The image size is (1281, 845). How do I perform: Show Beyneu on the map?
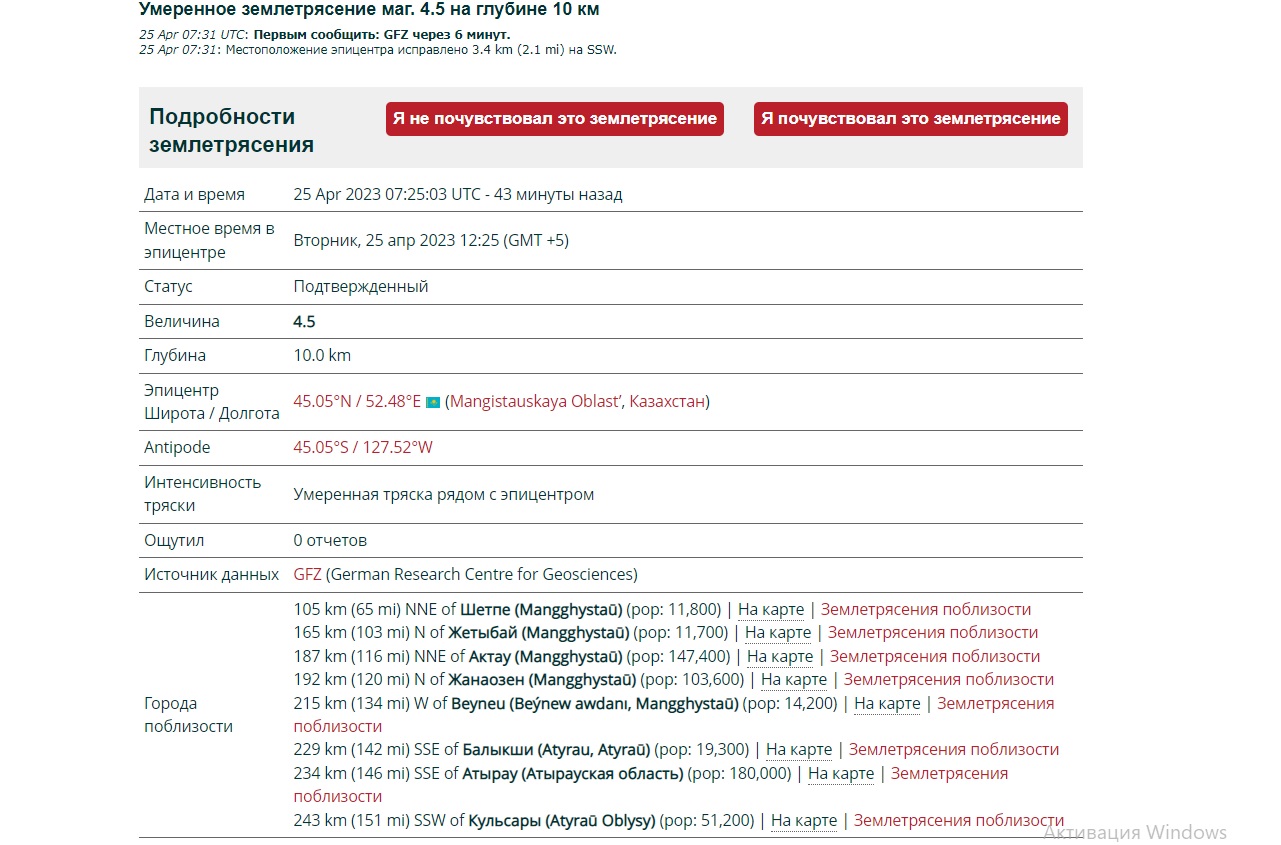coord(886,703)
